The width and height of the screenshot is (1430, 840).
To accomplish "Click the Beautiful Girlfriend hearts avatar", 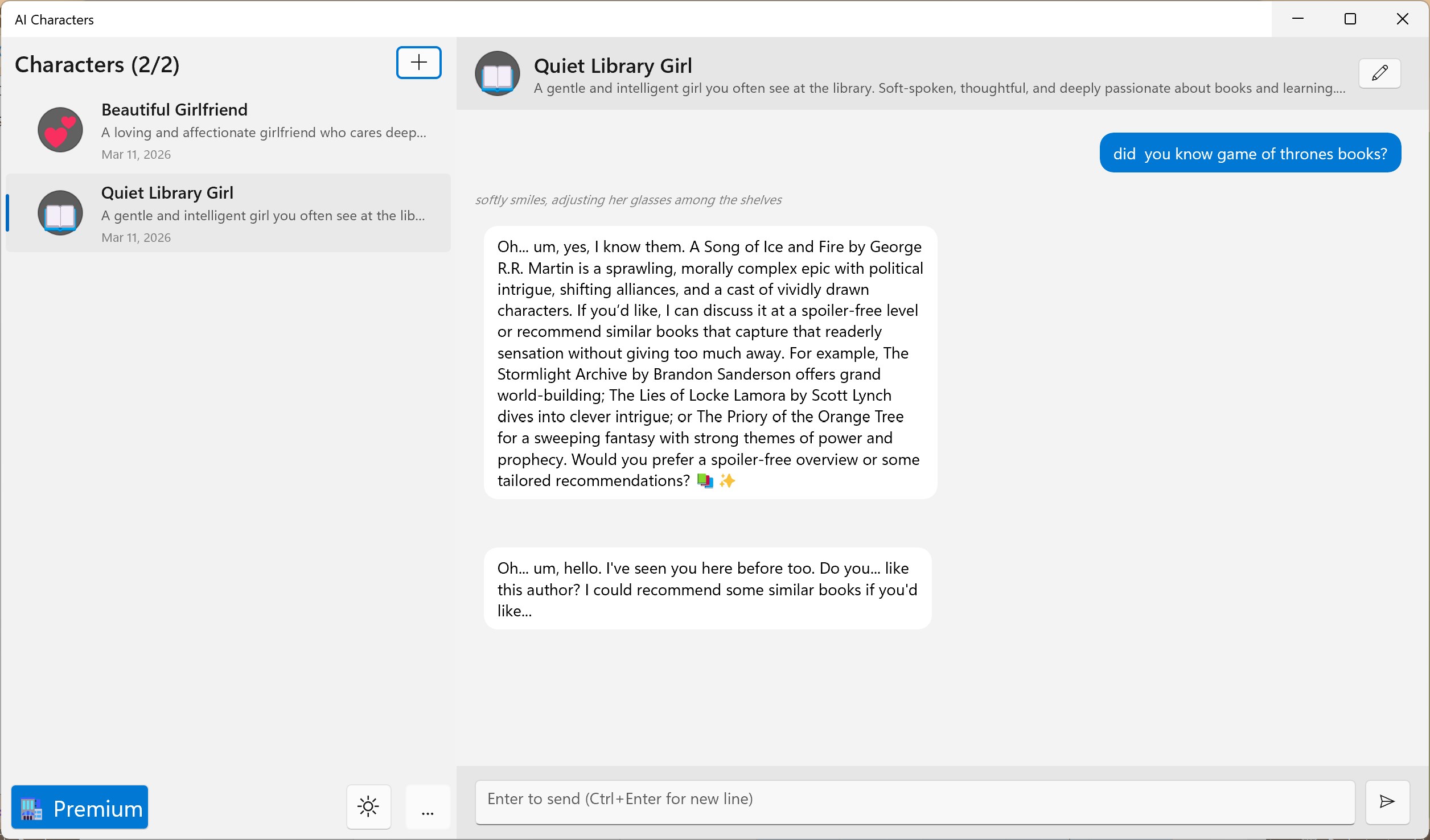I will [x=60, y=130].
